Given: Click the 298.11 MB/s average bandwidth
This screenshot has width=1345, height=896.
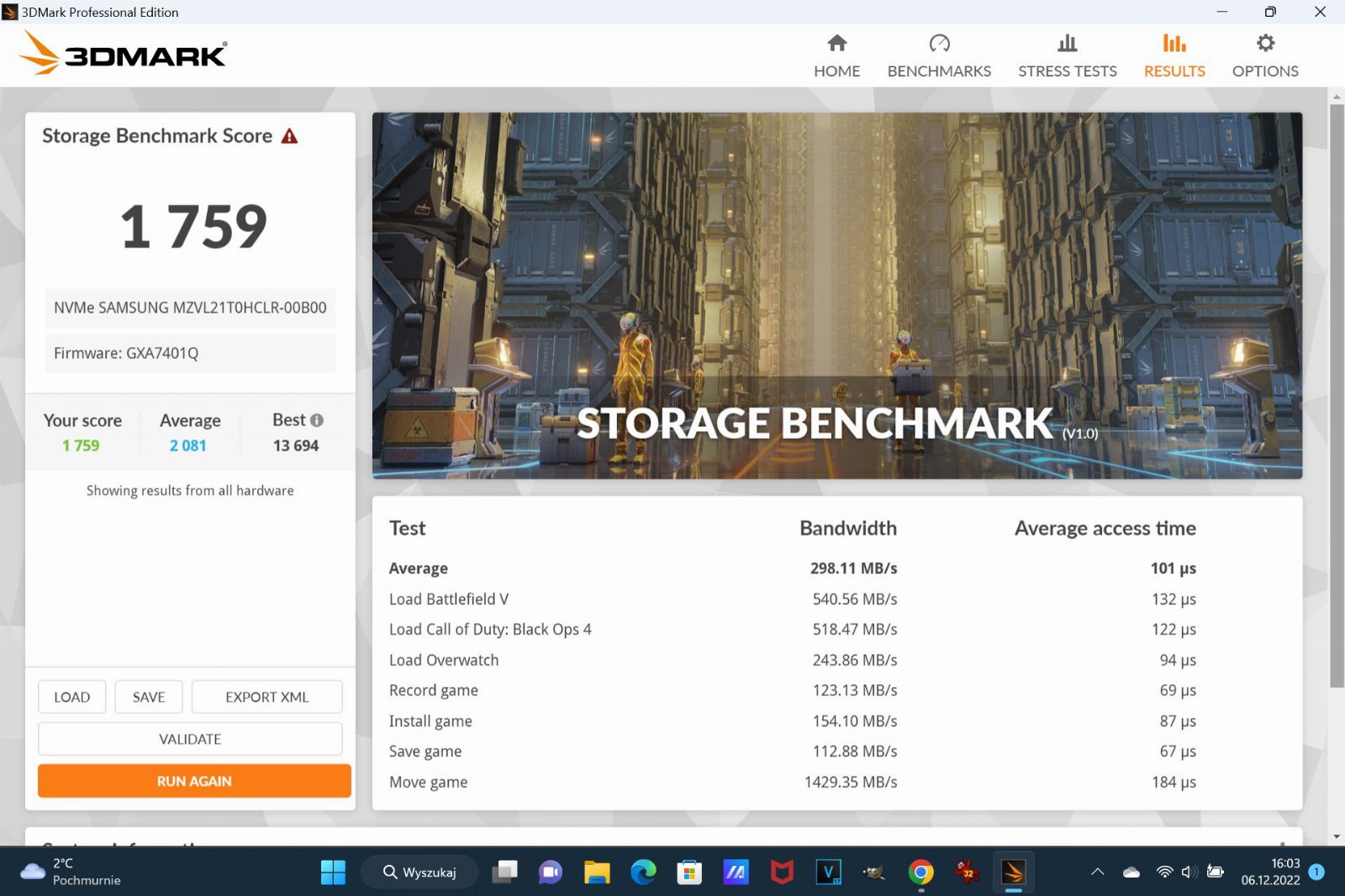Looking at the screenshot, I should pos(853,568).
